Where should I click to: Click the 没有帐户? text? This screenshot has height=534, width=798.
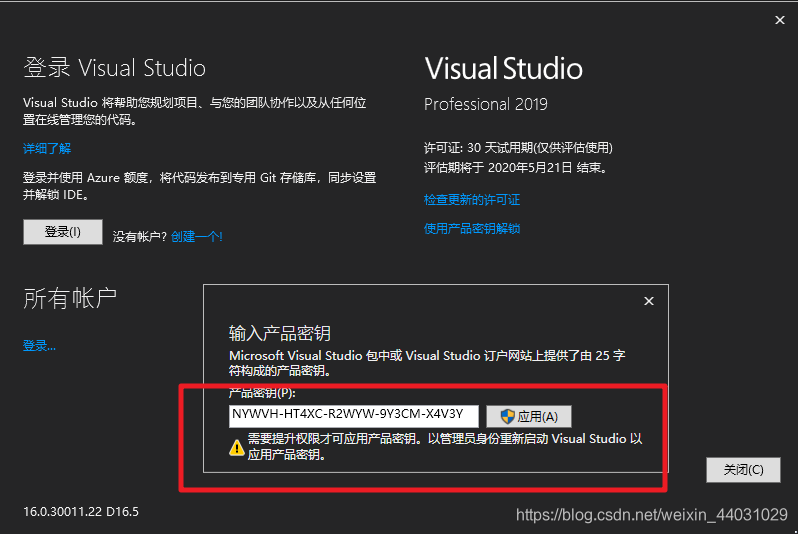[x=139, y=237]
